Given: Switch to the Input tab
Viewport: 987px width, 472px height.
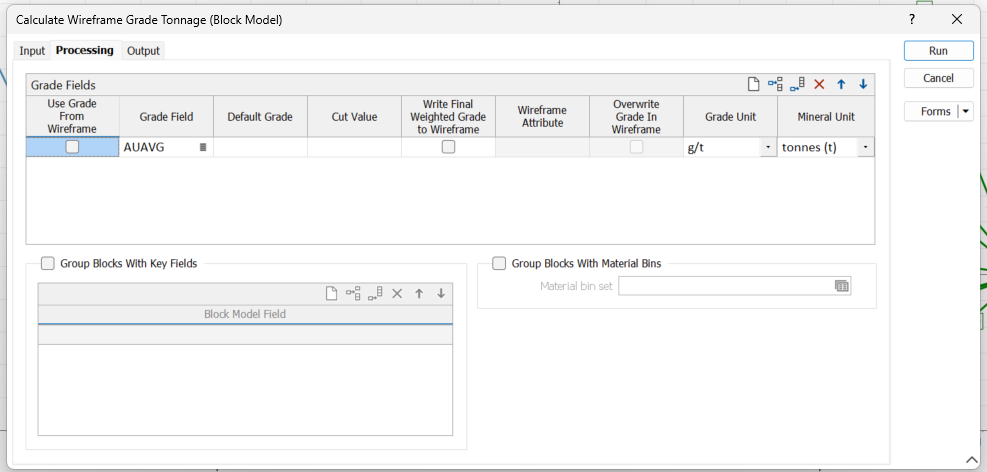Looking at the screenshot, I should coord(32,51).
